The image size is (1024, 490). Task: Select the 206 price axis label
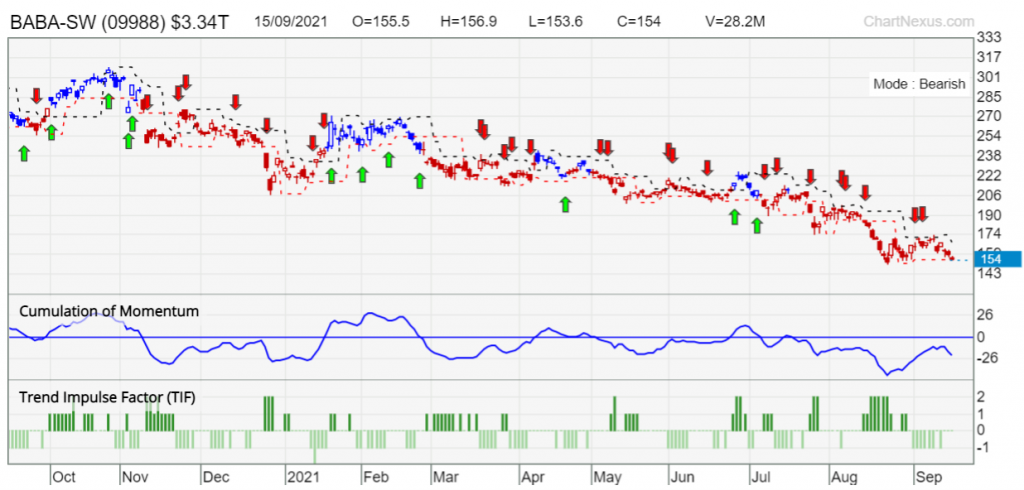click(x=988, y=195)
